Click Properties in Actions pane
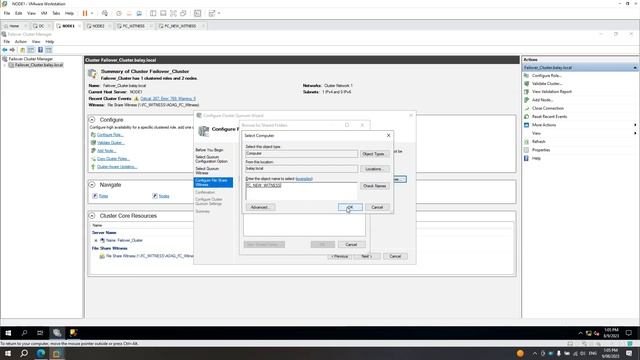 (541, 150)
